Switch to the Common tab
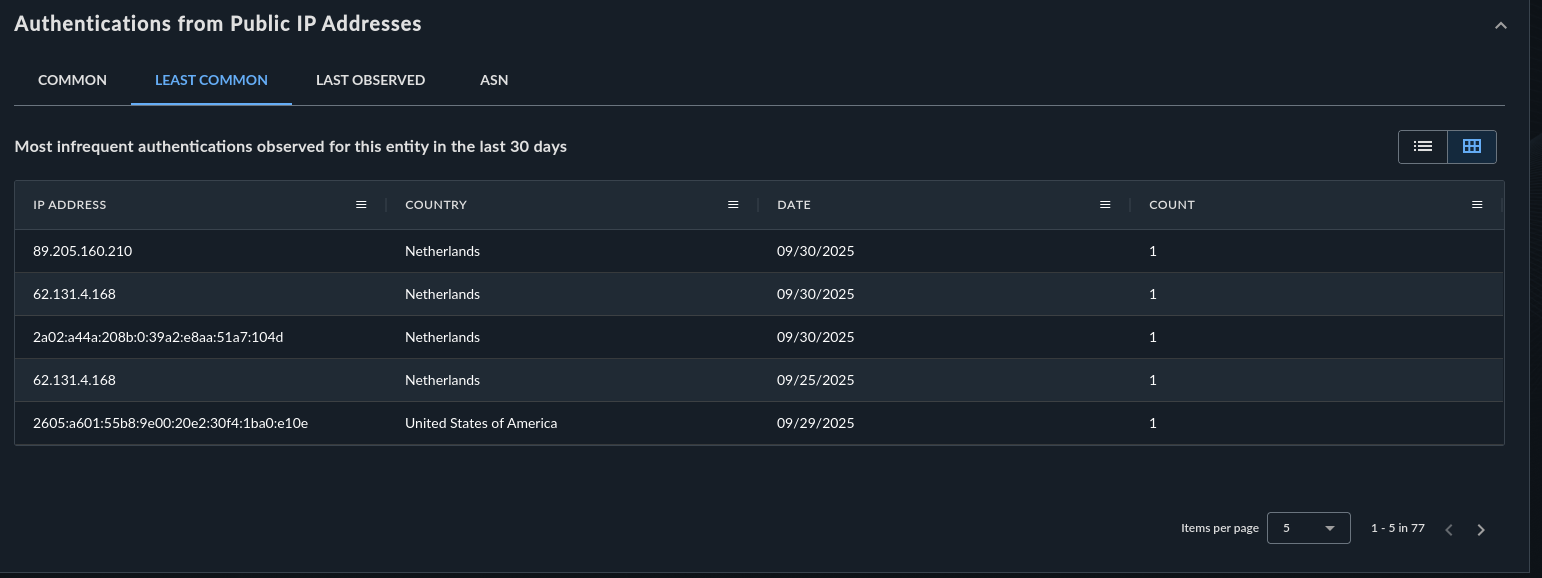 (x=72, y=80)
